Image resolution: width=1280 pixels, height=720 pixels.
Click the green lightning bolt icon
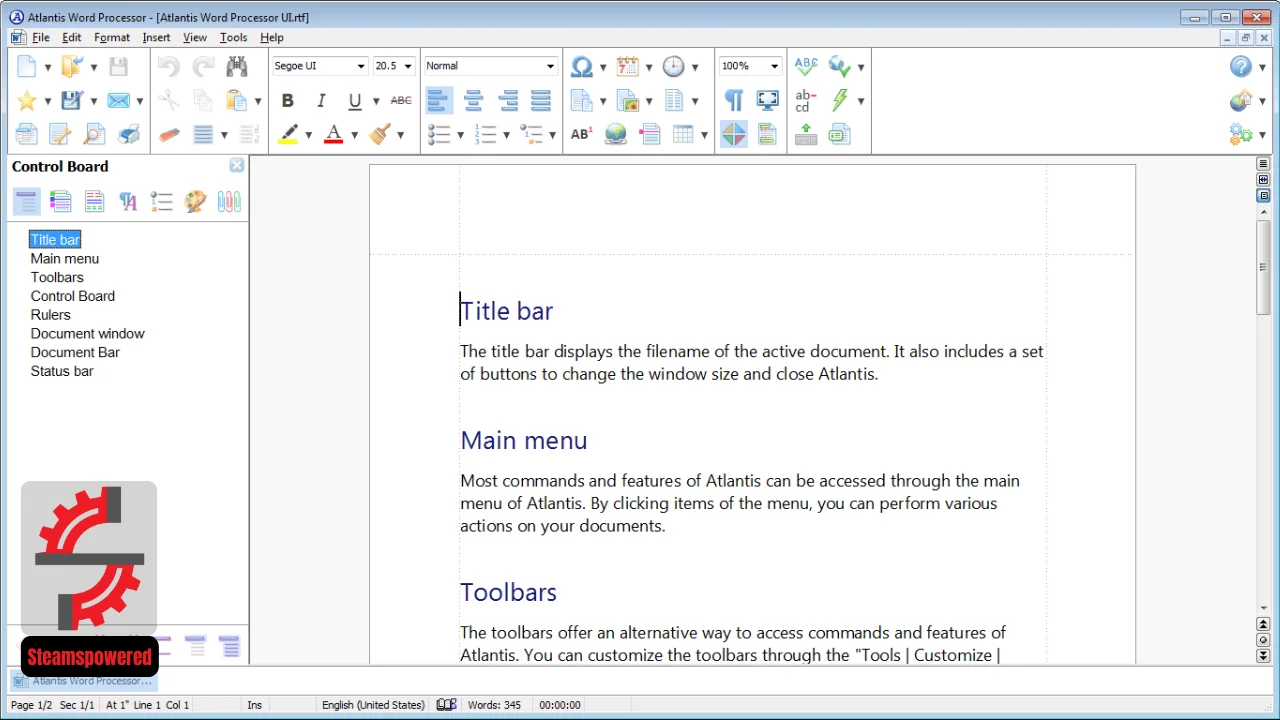click(x=840, y=100)
